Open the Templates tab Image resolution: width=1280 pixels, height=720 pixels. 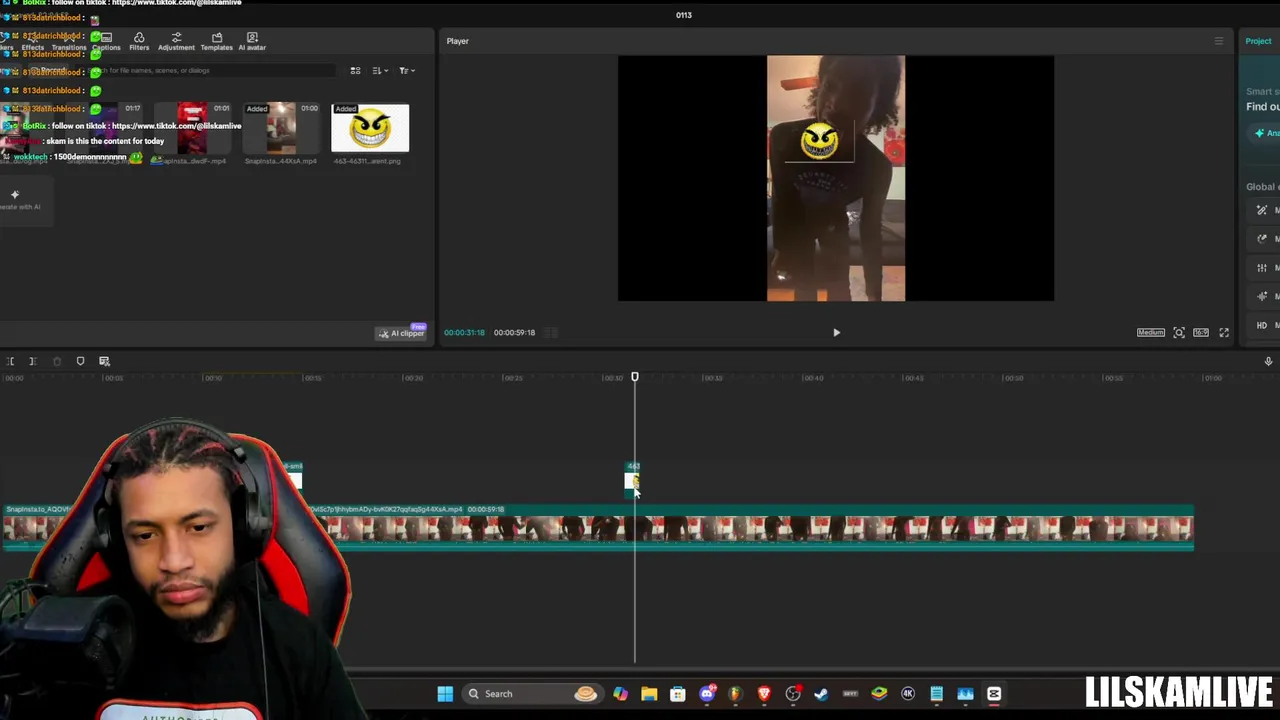click(216, 41)
